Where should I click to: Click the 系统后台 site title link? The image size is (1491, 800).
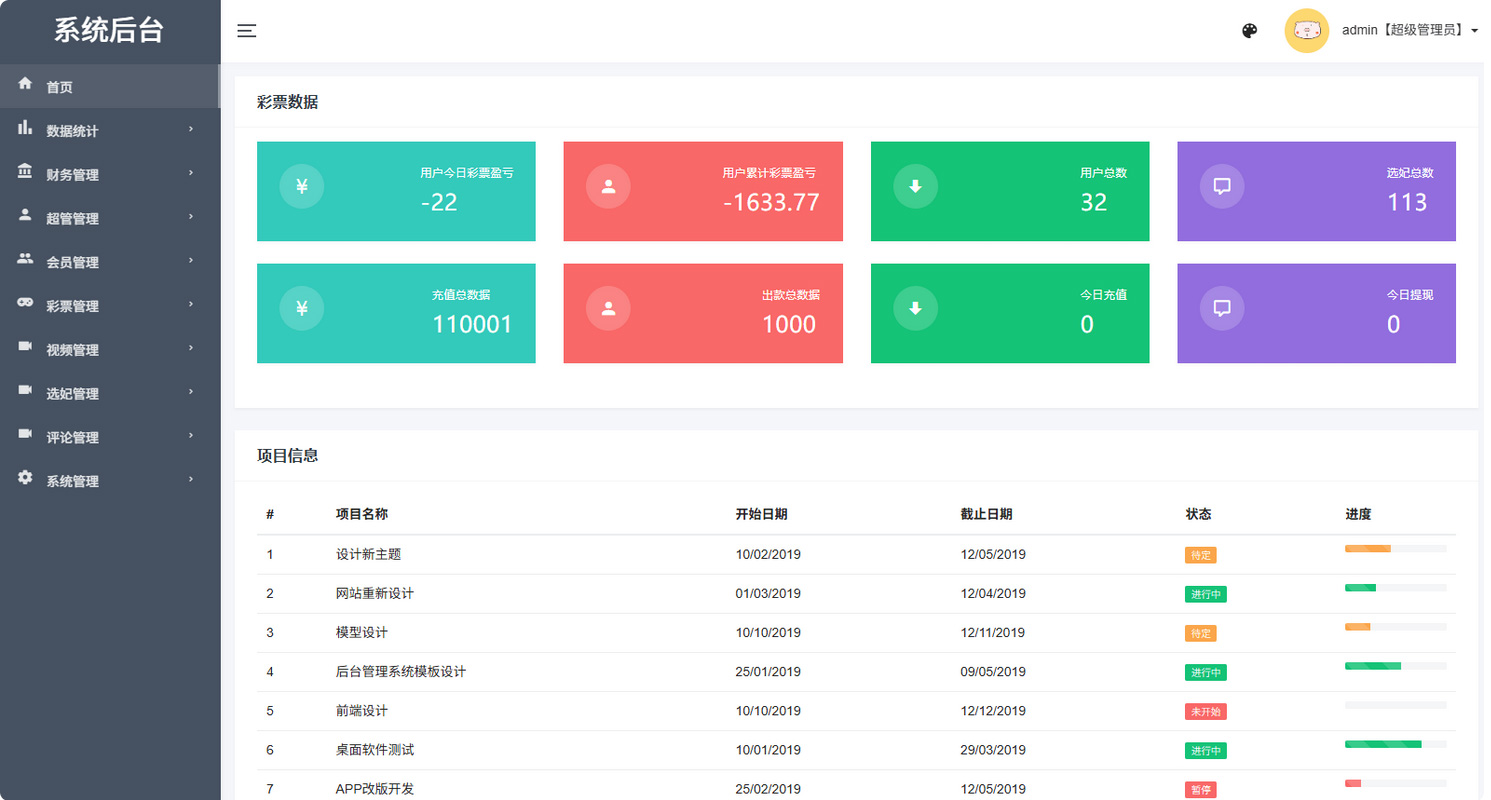(109, 31)
